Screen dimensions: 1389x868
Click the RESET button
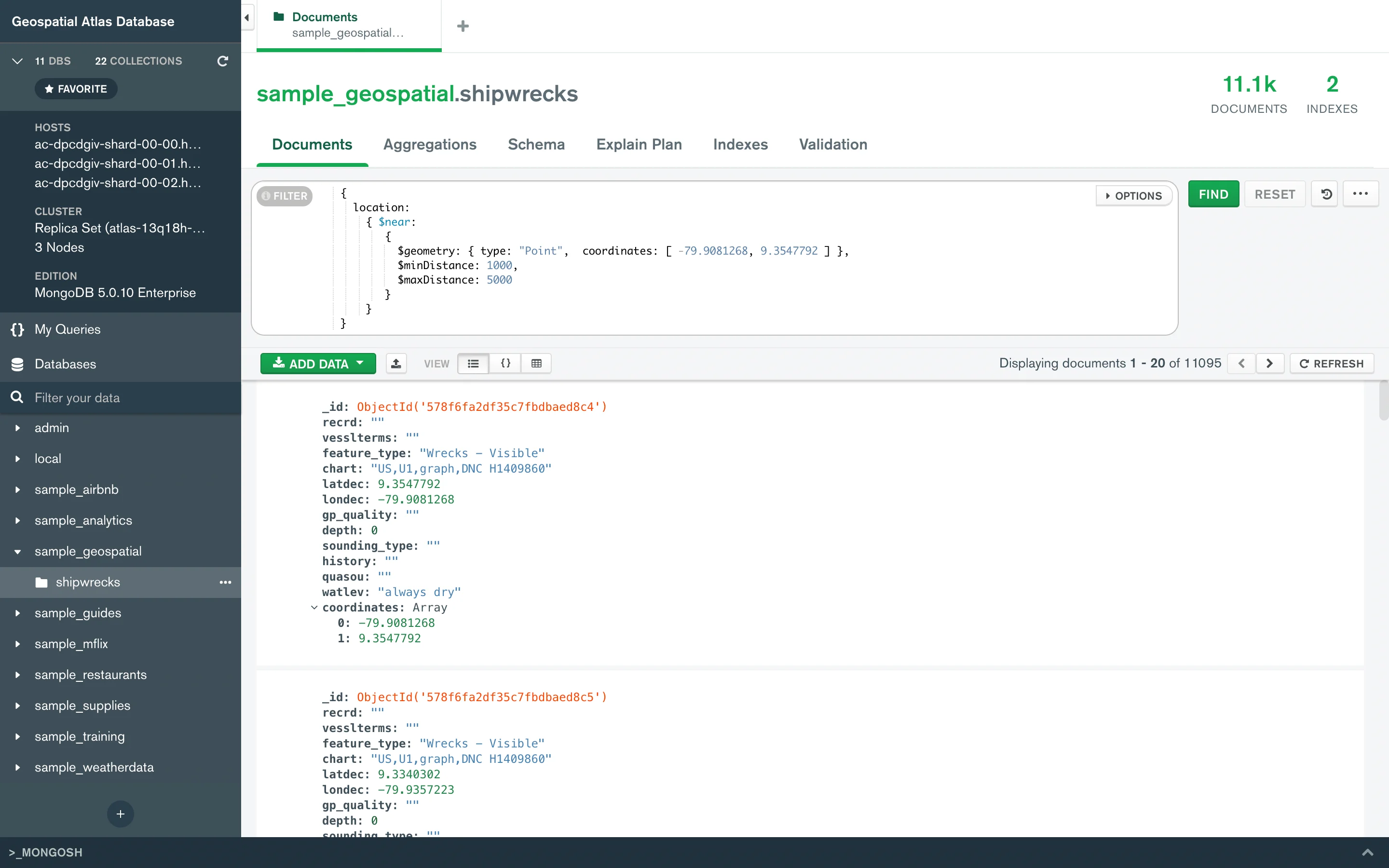[1275, 194]
